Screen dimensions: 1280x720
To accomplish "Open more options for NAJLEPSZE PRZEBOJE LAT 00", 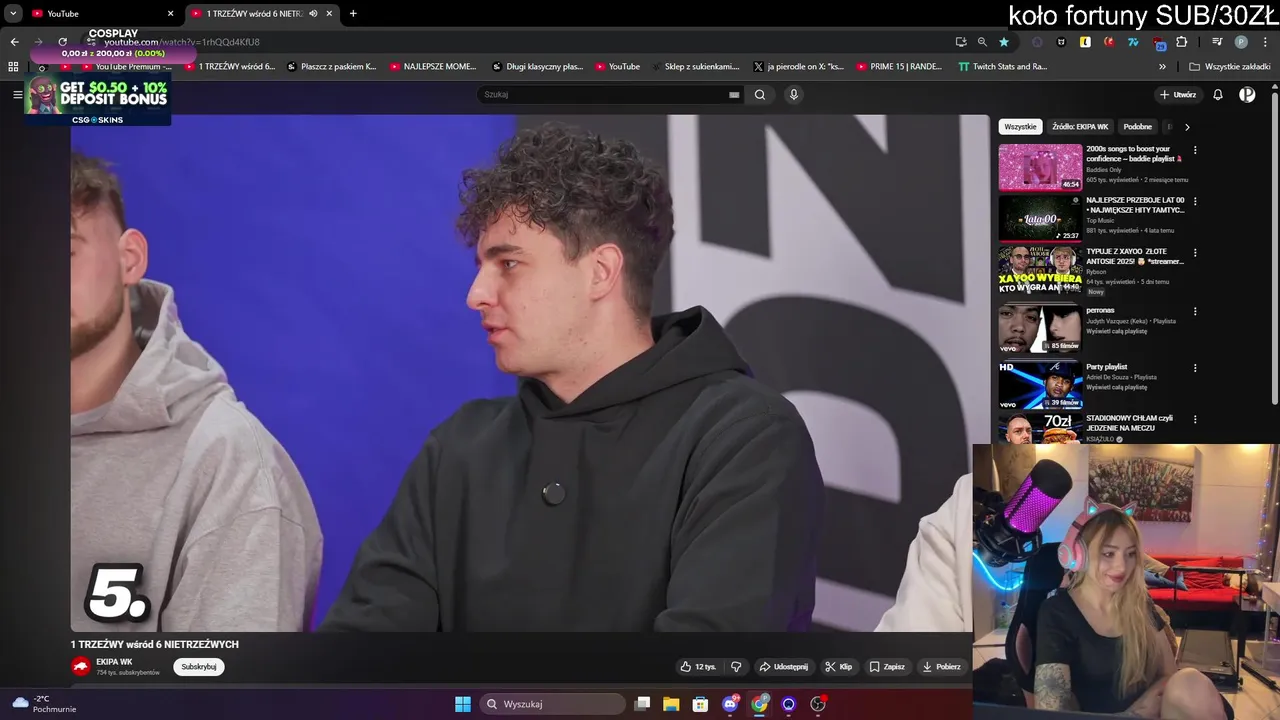I will [x=1195, y=201].
